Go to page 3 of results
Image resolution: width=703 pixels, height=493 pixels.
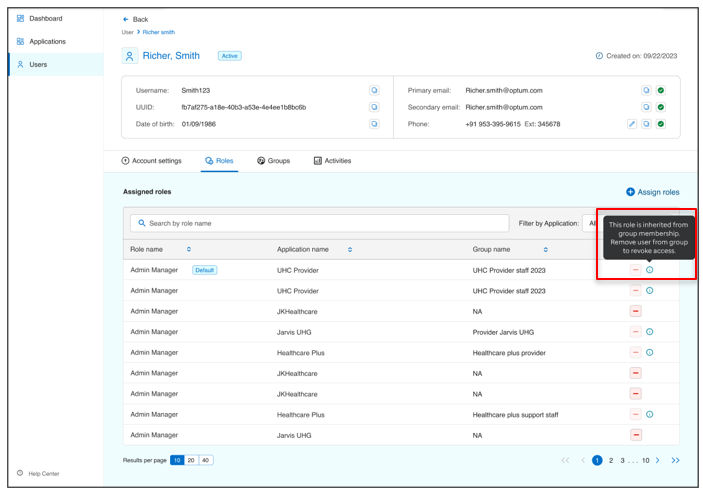(622, 460)
